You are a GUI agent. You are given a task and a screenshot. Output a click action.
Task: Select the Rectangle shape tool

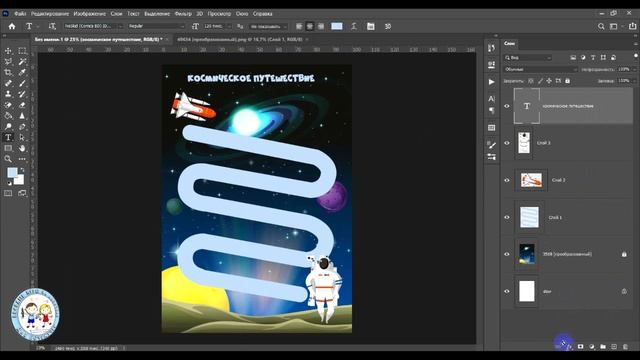click(8, 148)
